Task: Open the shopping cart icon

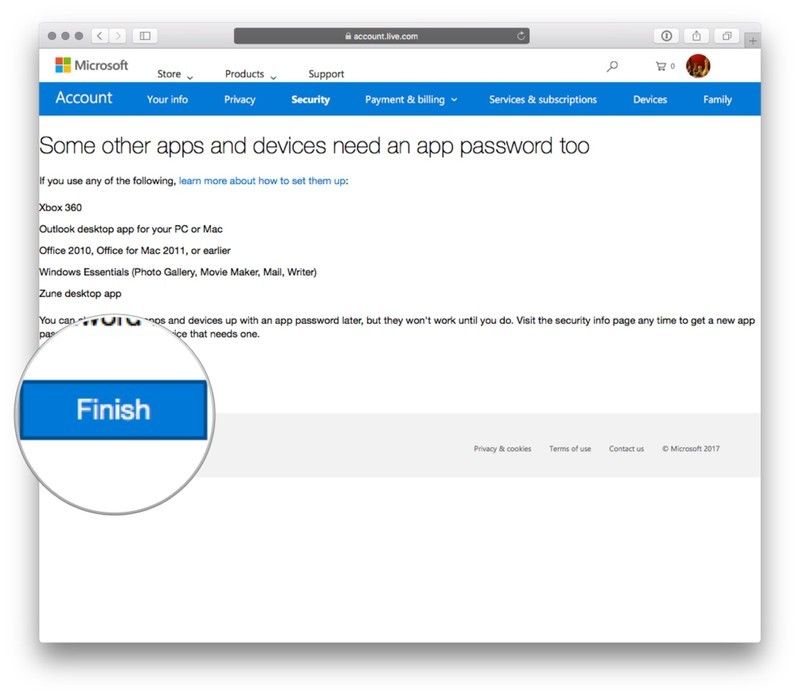Action: click(663, 67)
